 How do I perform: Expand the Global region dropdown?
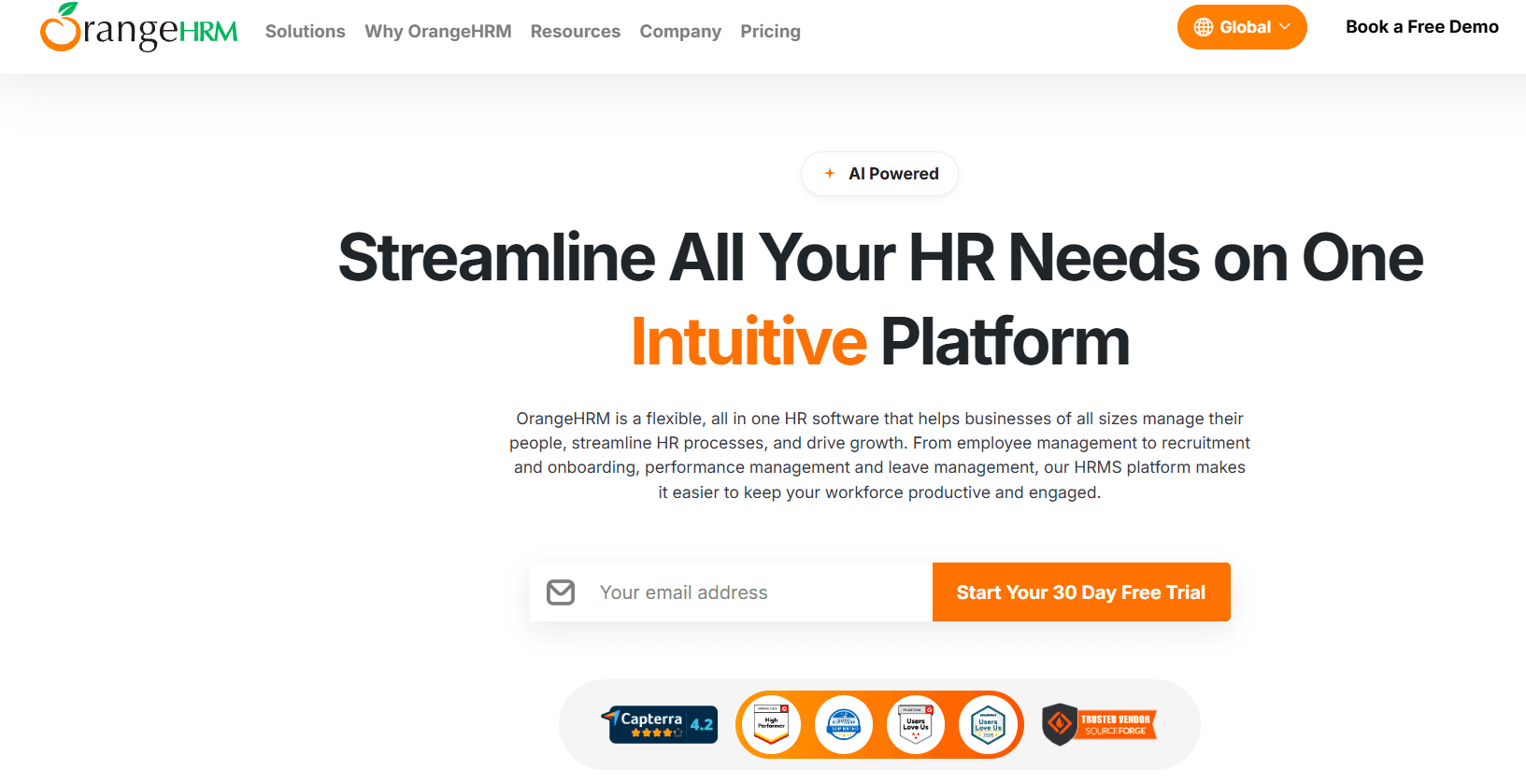click(x=1242, y=27)
